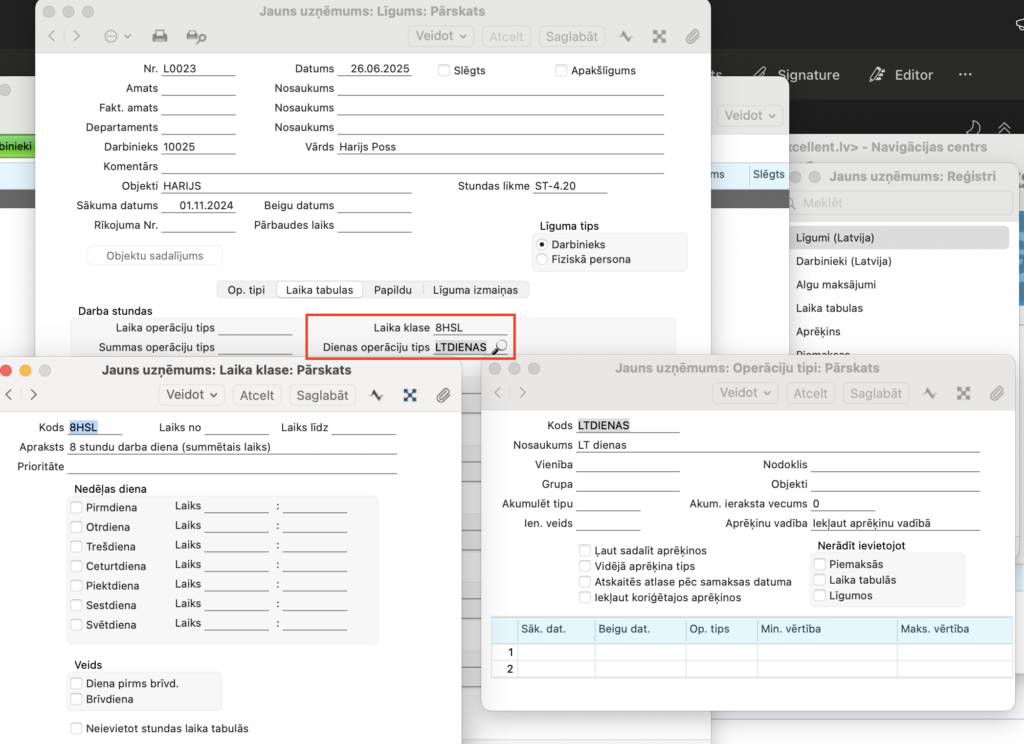This screenshot has width=1024, height=744.
Task: Toggle the Slēgts checkbox
Action: (x=444, y=70)
